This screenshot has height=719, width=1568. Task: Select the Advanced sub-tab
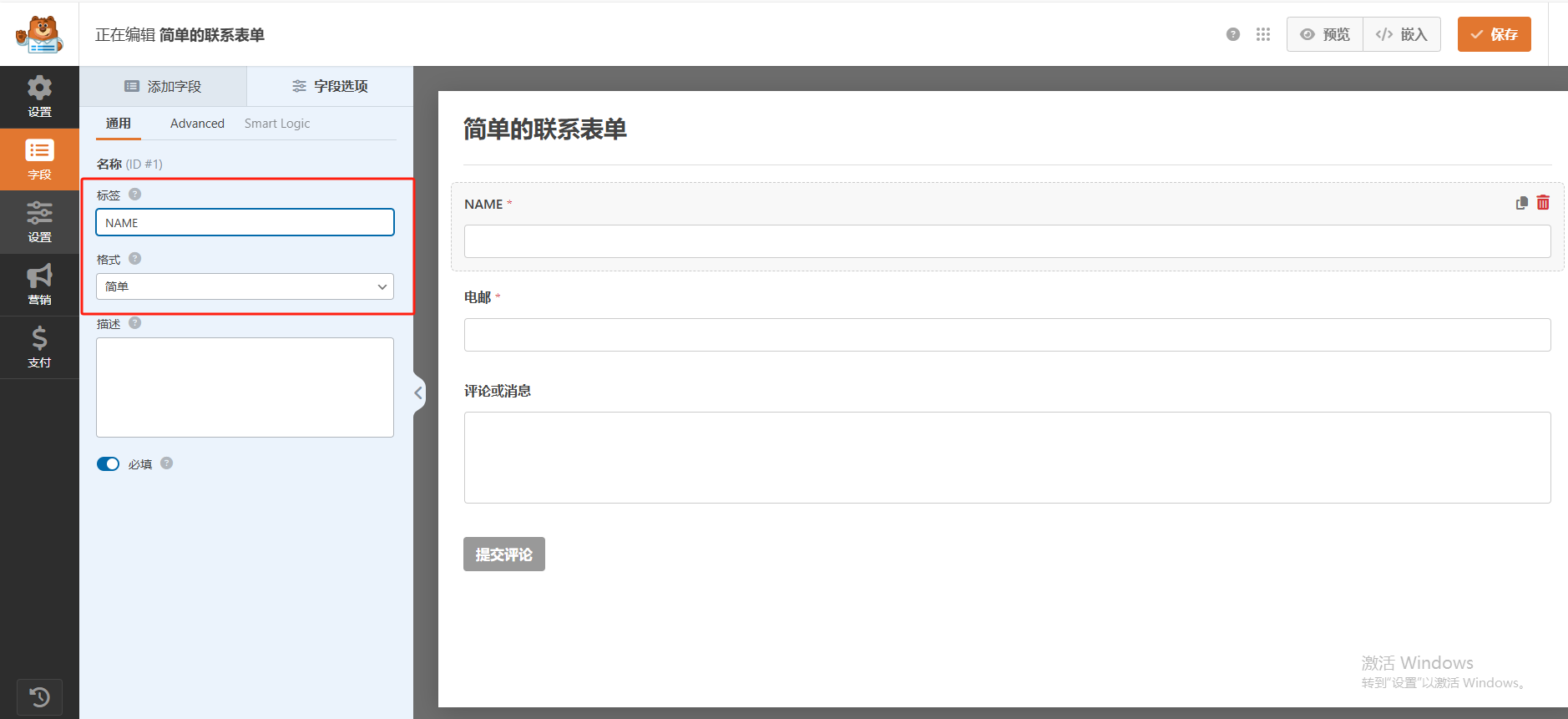(x=197, y=123)
